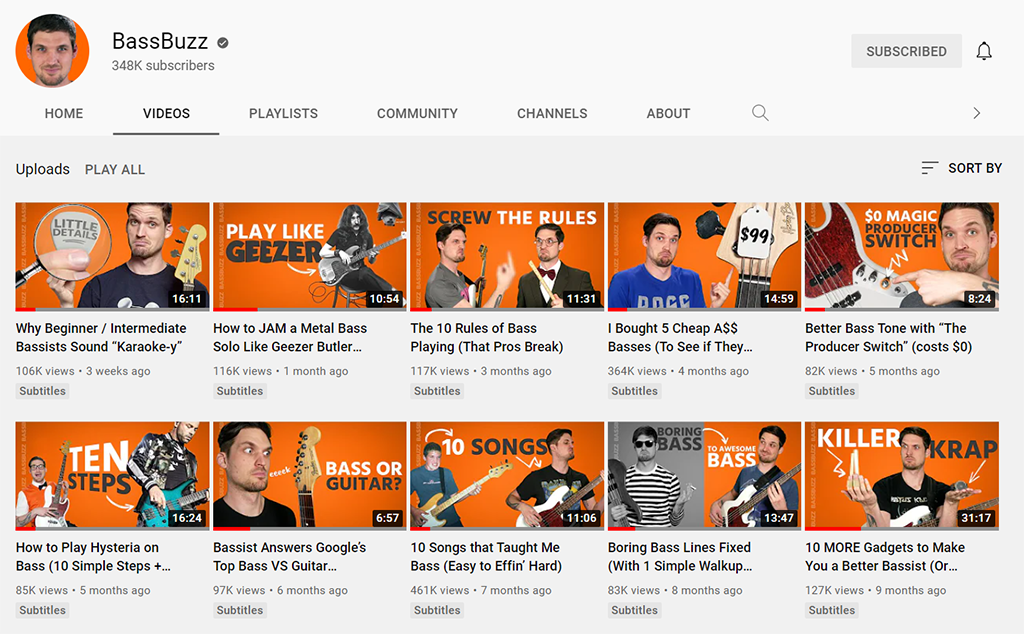Click "127K views • 9 months ago" text
This screenshot has width=1024, height=634.
coord(876,590)
